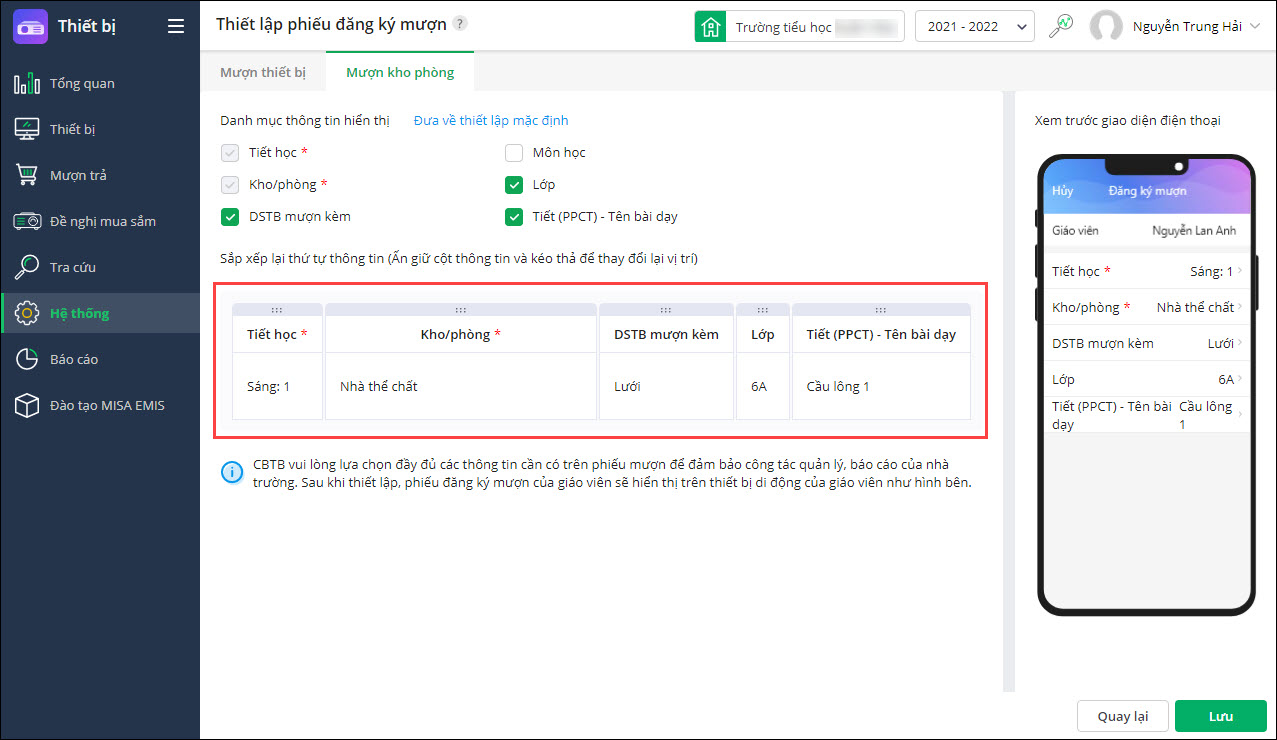Open Đề nghị mua sắm projector icon
1277x740 pixels.
[x=27, y=221]
